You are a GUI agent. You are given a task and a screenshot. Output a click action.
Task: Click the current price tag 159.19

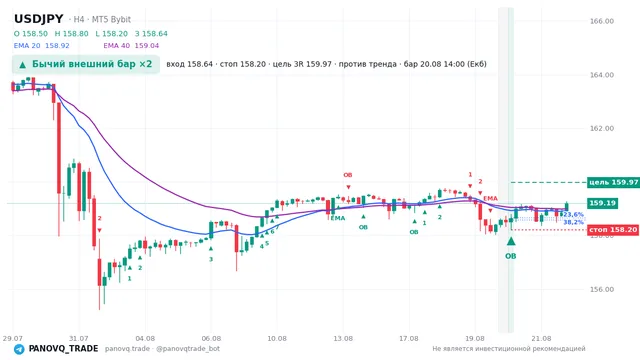[602, 203]
